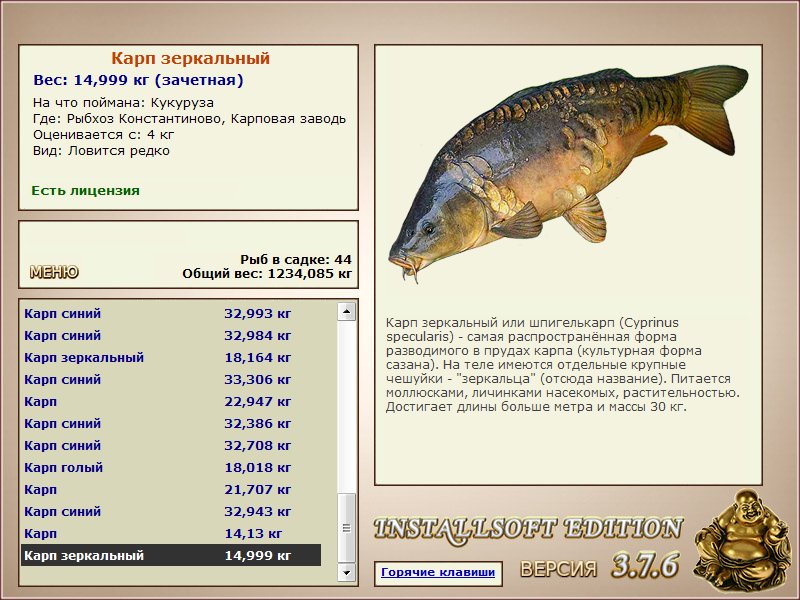Click the scroll down arrow in fish list

347,572
